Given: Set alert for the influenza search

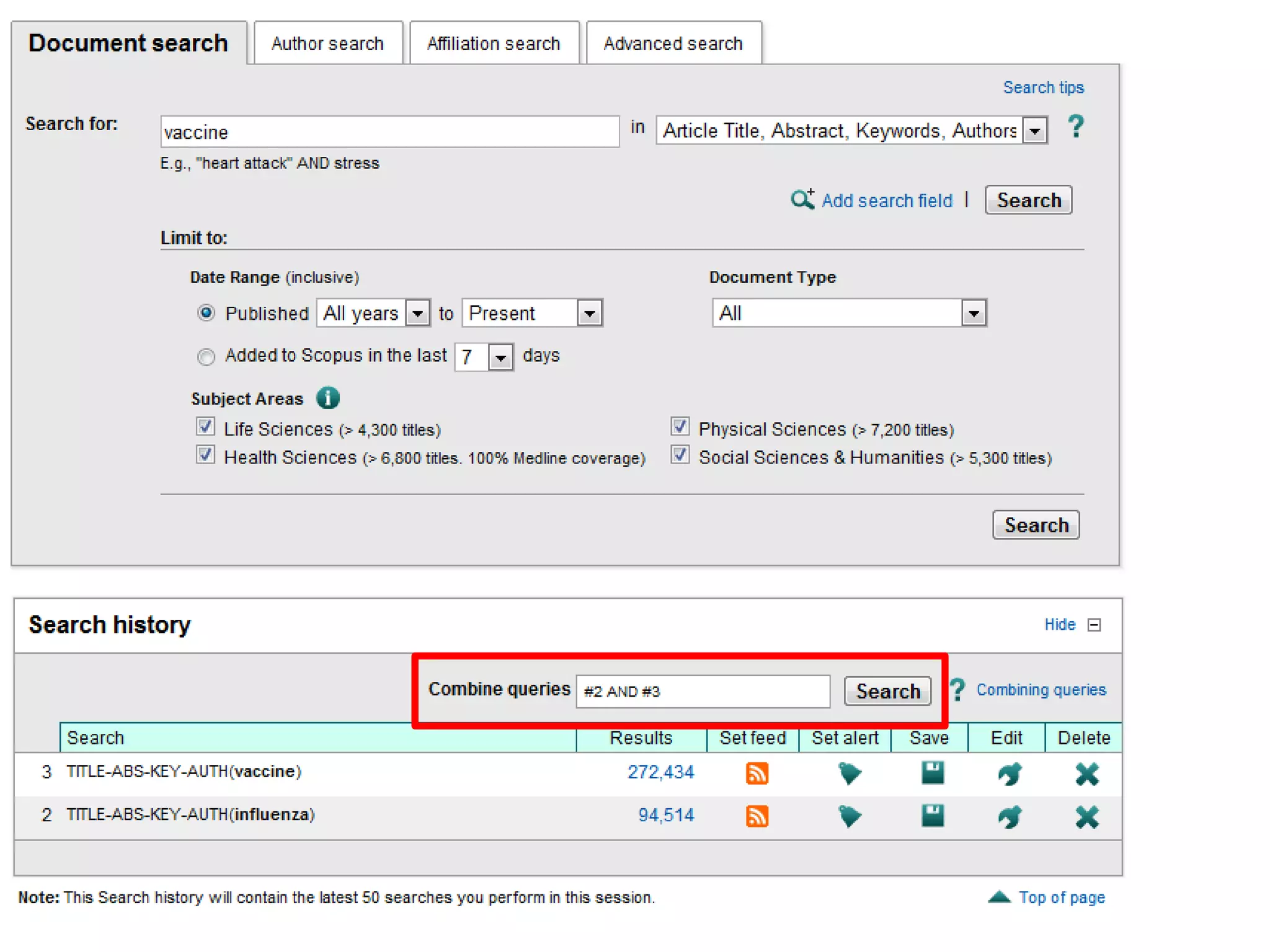Looking at the screenshot, I should pos(849,816).
